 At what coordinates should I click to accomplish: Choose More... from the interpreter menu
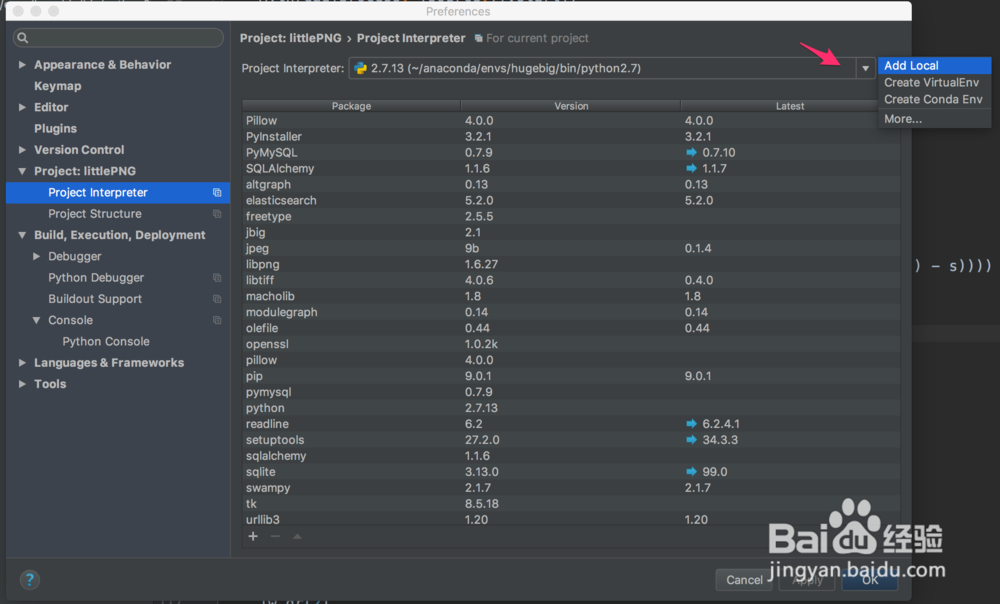[x=902, y=118]
